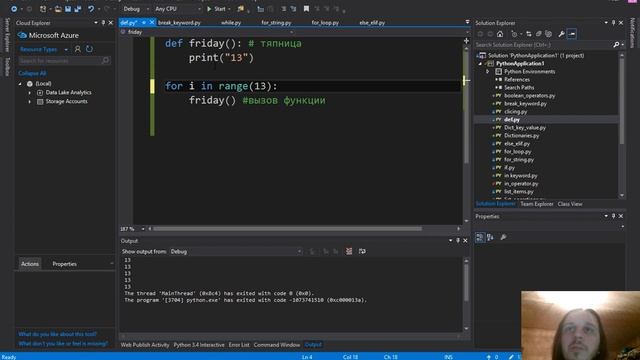This screenshot has width=640, height=360.
Task: Click the Collapse All link in Cloud Explorer
Action: coord(32,73)
